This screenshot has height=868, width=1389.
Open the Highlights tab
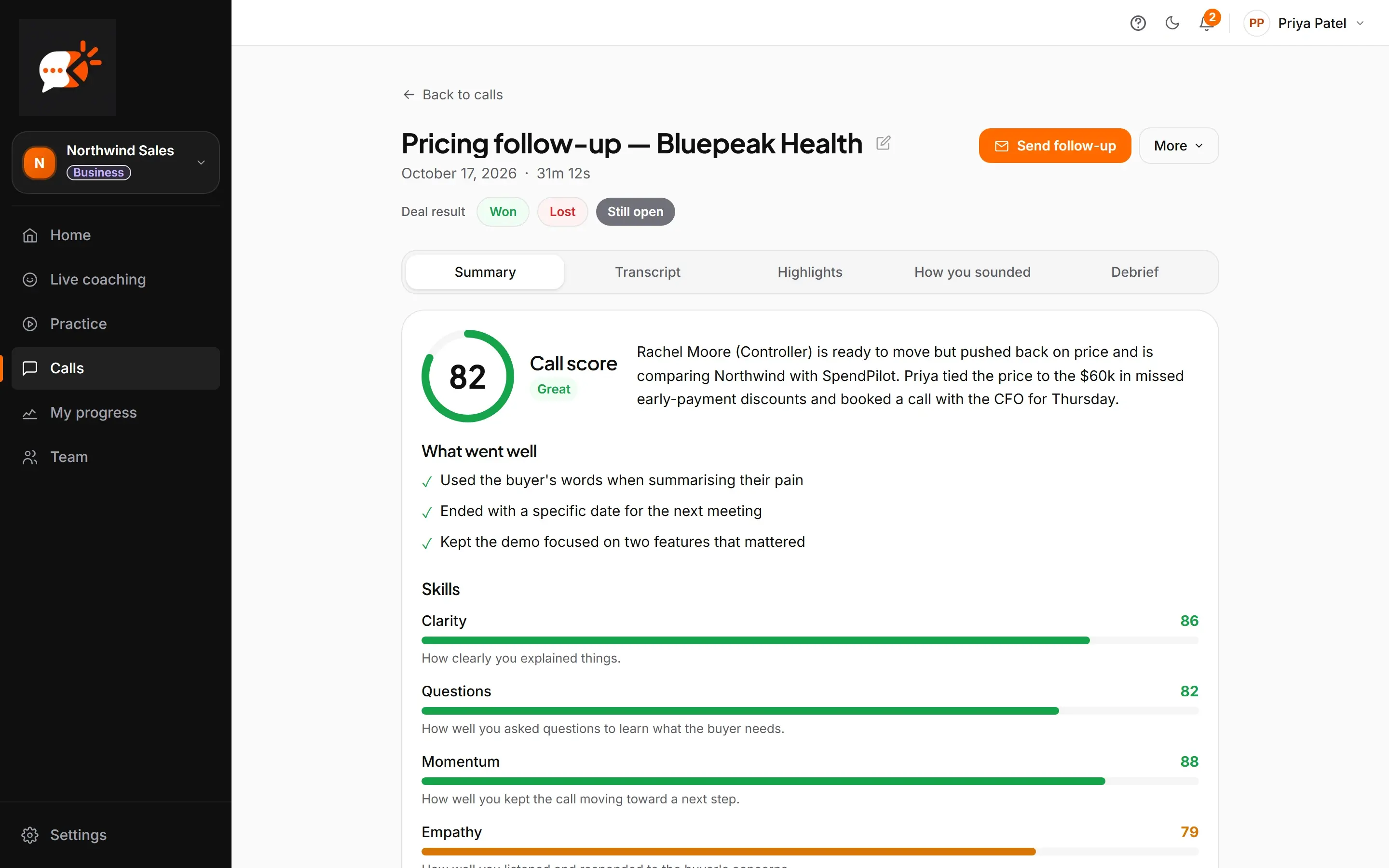810,272
